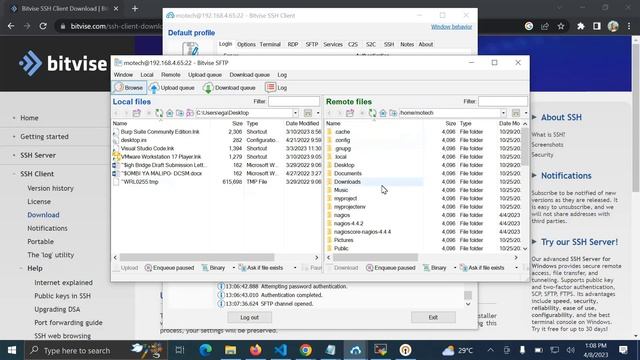Screen dimensions: 640x360
Task: Select the remote Pictures folder
Action: point(344,240)
